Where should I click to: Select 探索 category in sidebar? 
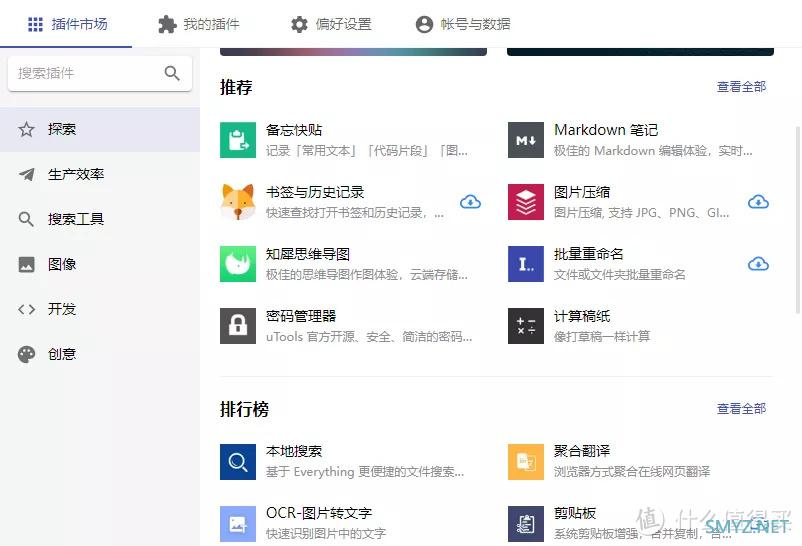pyautogui.click(x=100, y=129)
